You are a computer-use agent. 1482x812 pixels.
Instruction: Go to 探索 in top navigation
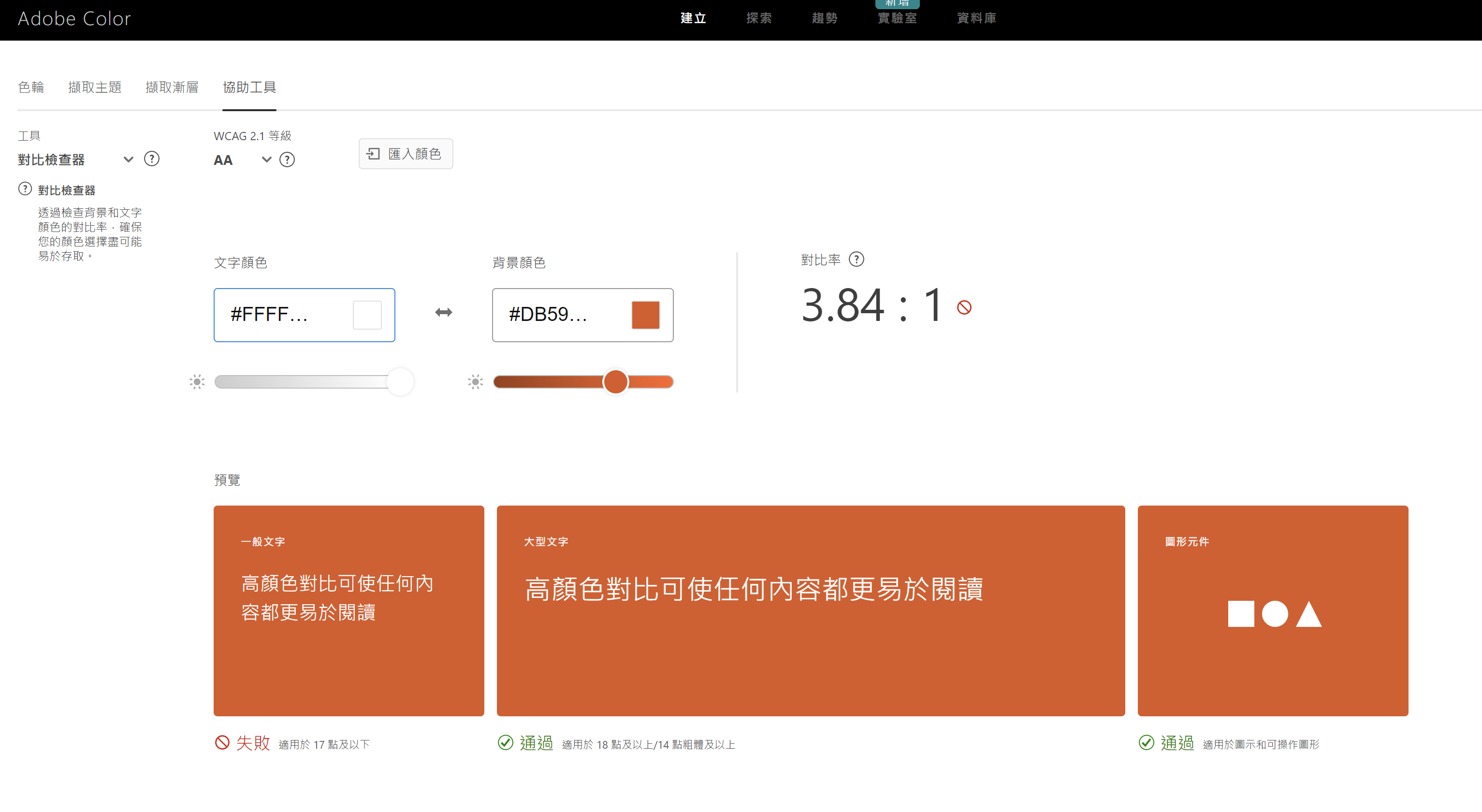click(x=758, y=18)
